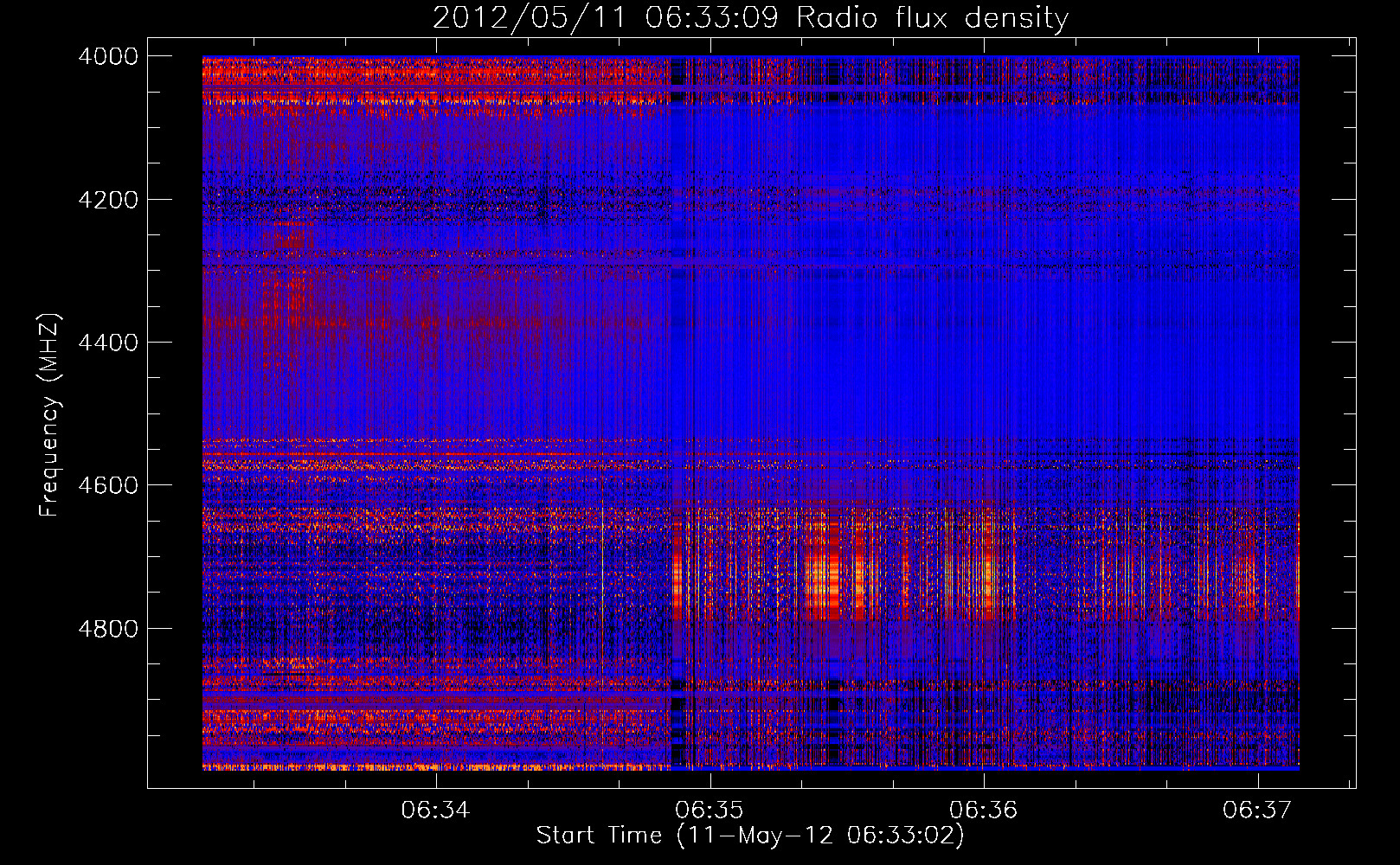Select the 4000 frequency tick label
This screenshot has width=1400, height=865.
(x=108, y=56)
